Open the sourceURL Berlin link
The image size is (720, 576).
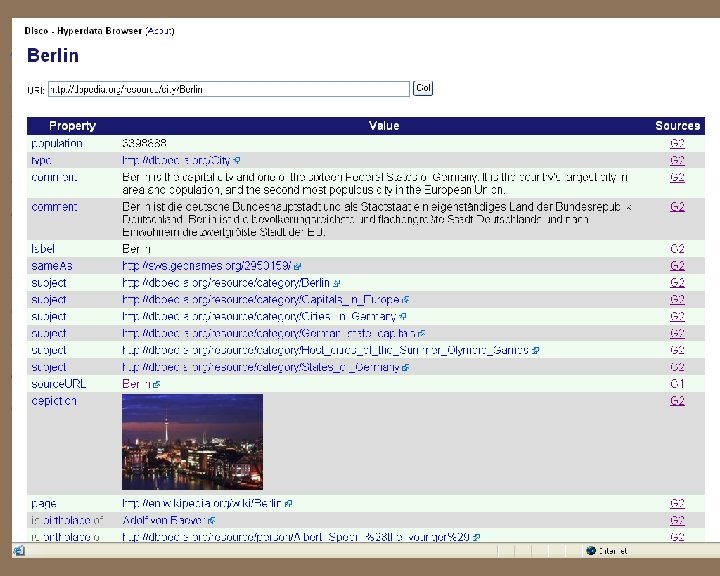tap(136, 384)
